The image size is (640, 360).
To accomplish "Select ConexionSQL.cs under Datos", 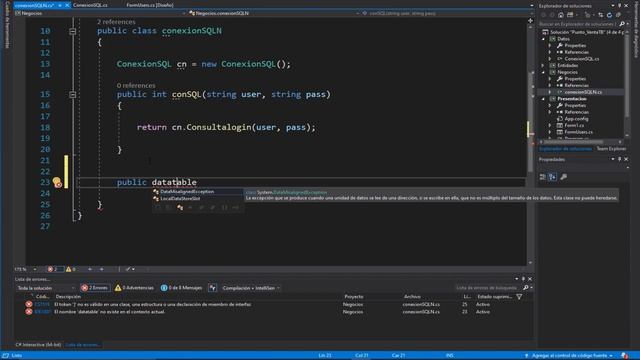I will pos(582,59).
